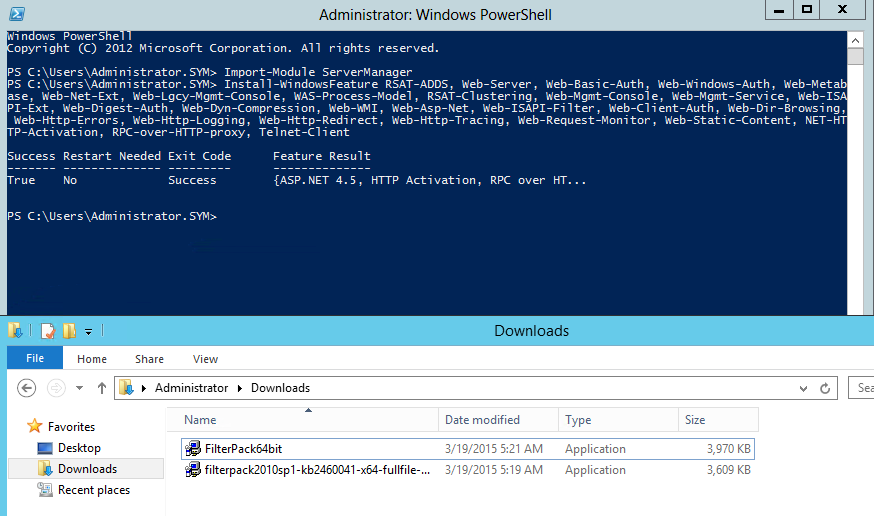
Task: Expand the root chevron before Administrator
Action: pos(144,388)
